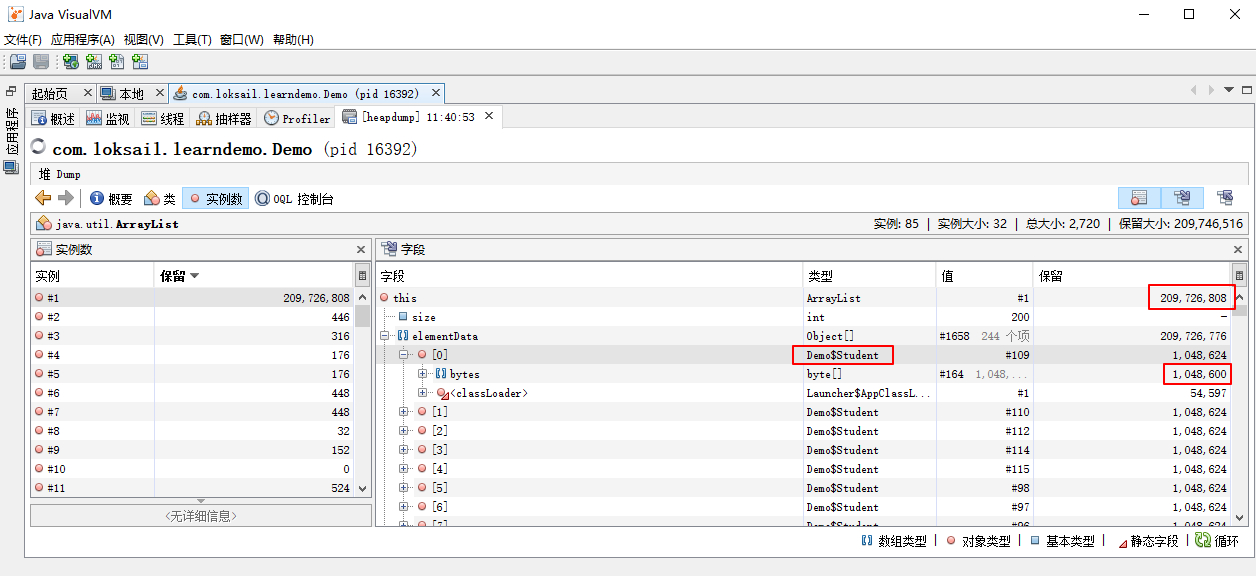Expand the classLoader node
Screen dimensions: 1256x576
tap(423, 393)
